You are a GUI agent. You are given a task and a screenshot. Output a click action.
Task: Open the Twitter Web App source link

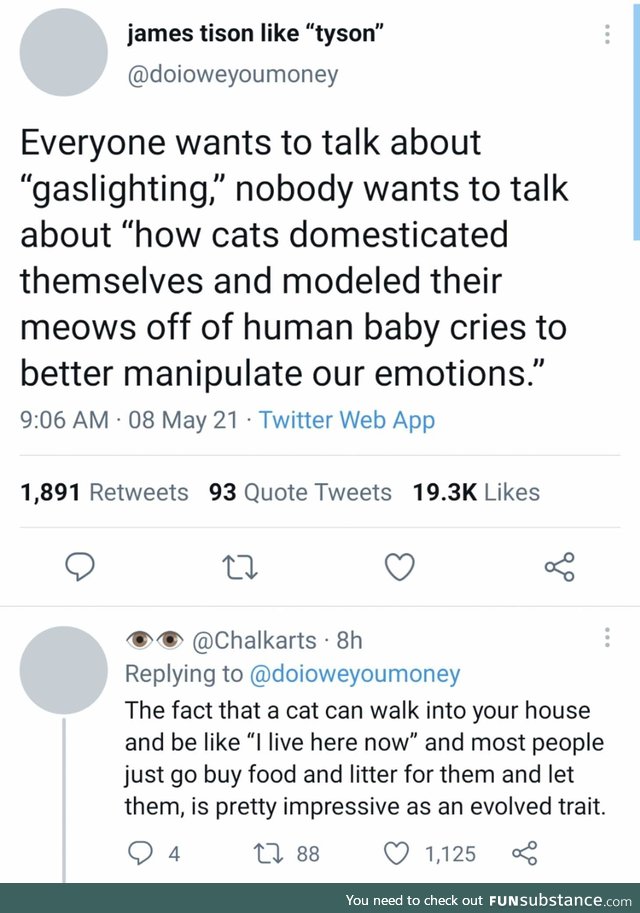point(347,420)
